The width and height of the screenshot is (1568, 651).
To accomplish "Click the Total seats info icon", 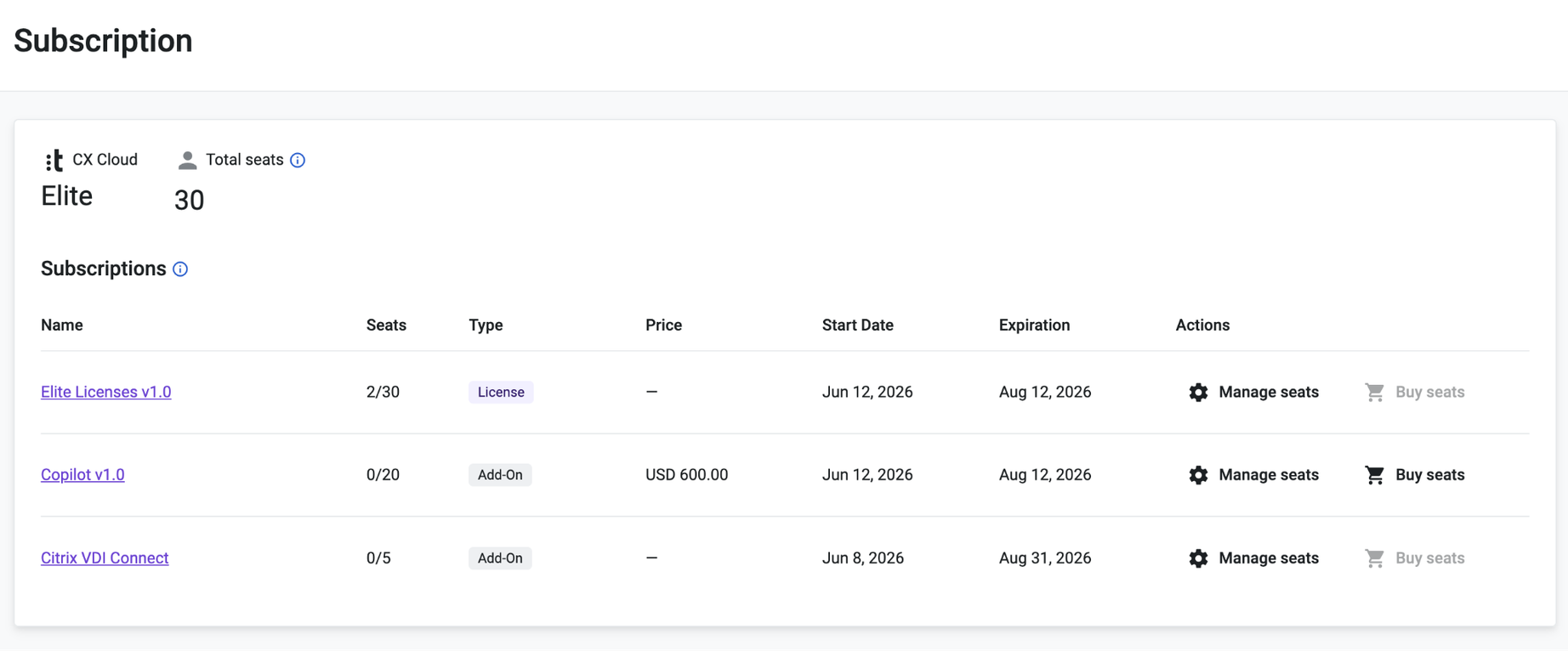I will (298, 160).
